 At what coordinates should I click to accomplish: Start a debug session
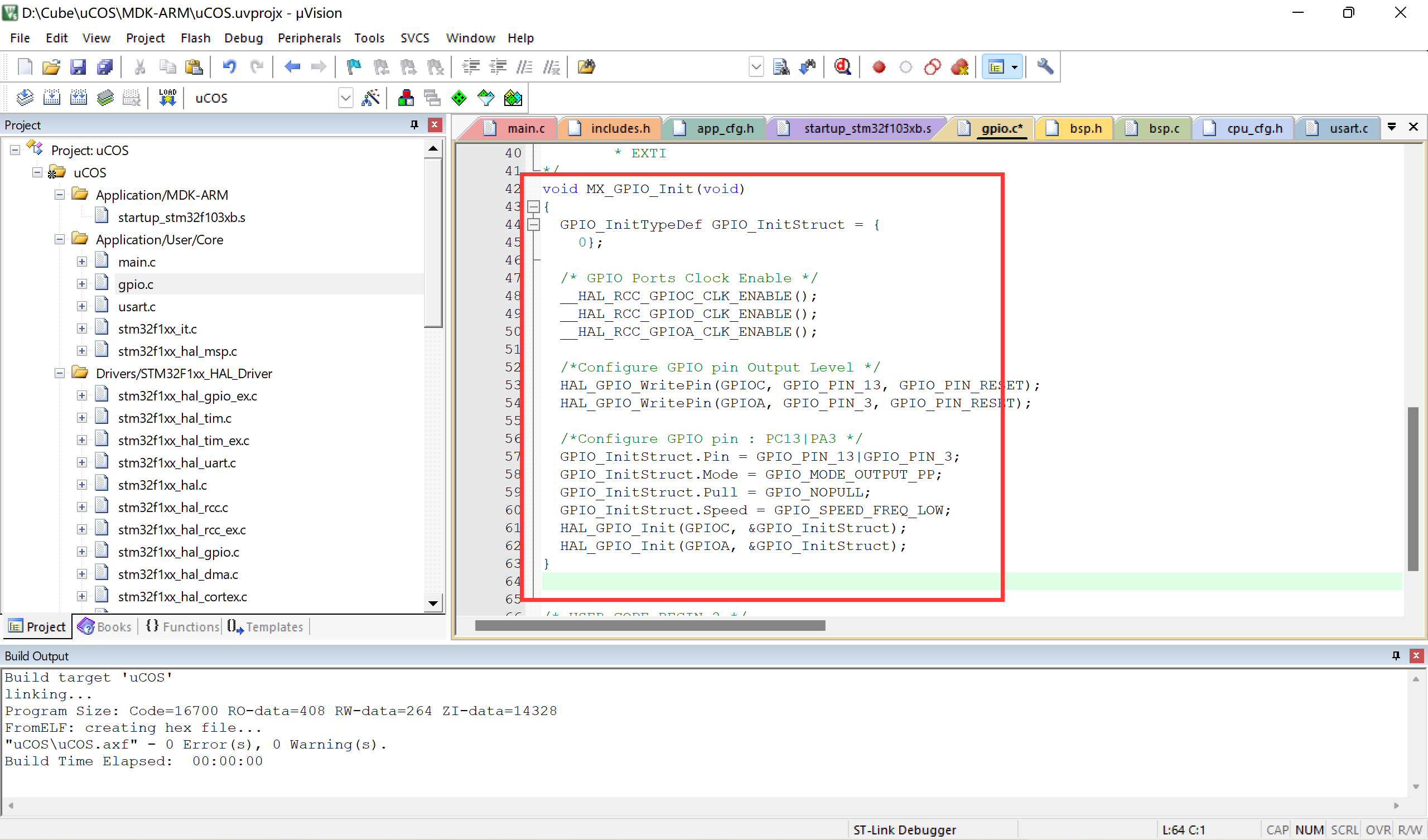[x=843, y=66]
